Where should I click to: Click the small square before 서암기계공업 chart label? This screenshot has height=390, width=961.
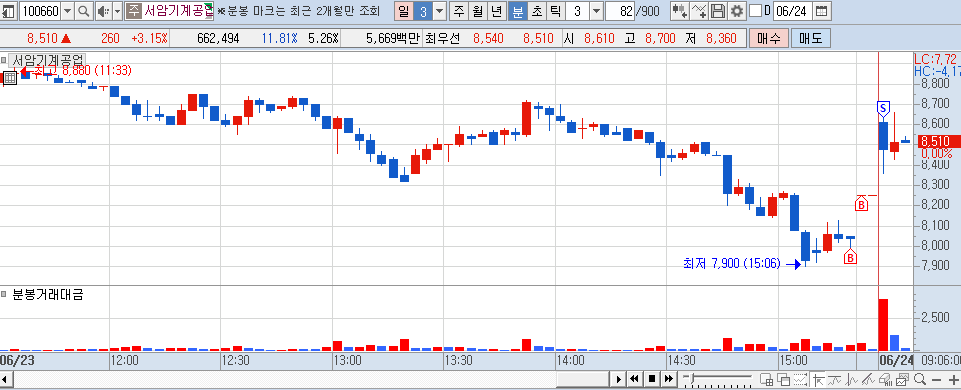pyautogui.click(x=4, y=60)
